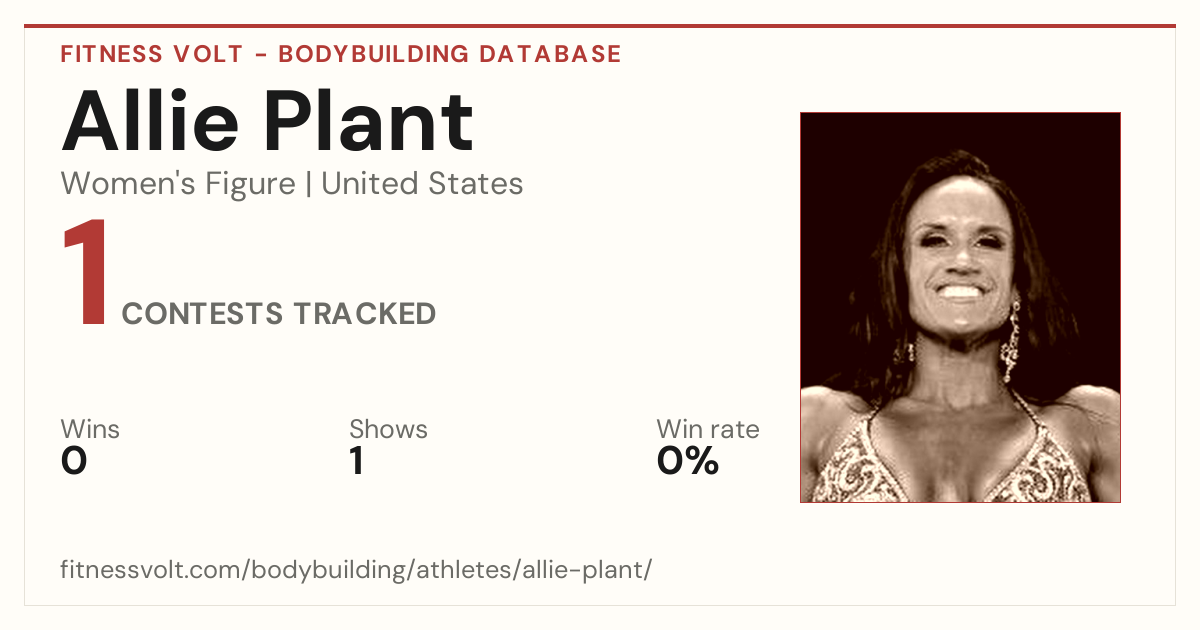Click the word Database in header

point(550,54)
